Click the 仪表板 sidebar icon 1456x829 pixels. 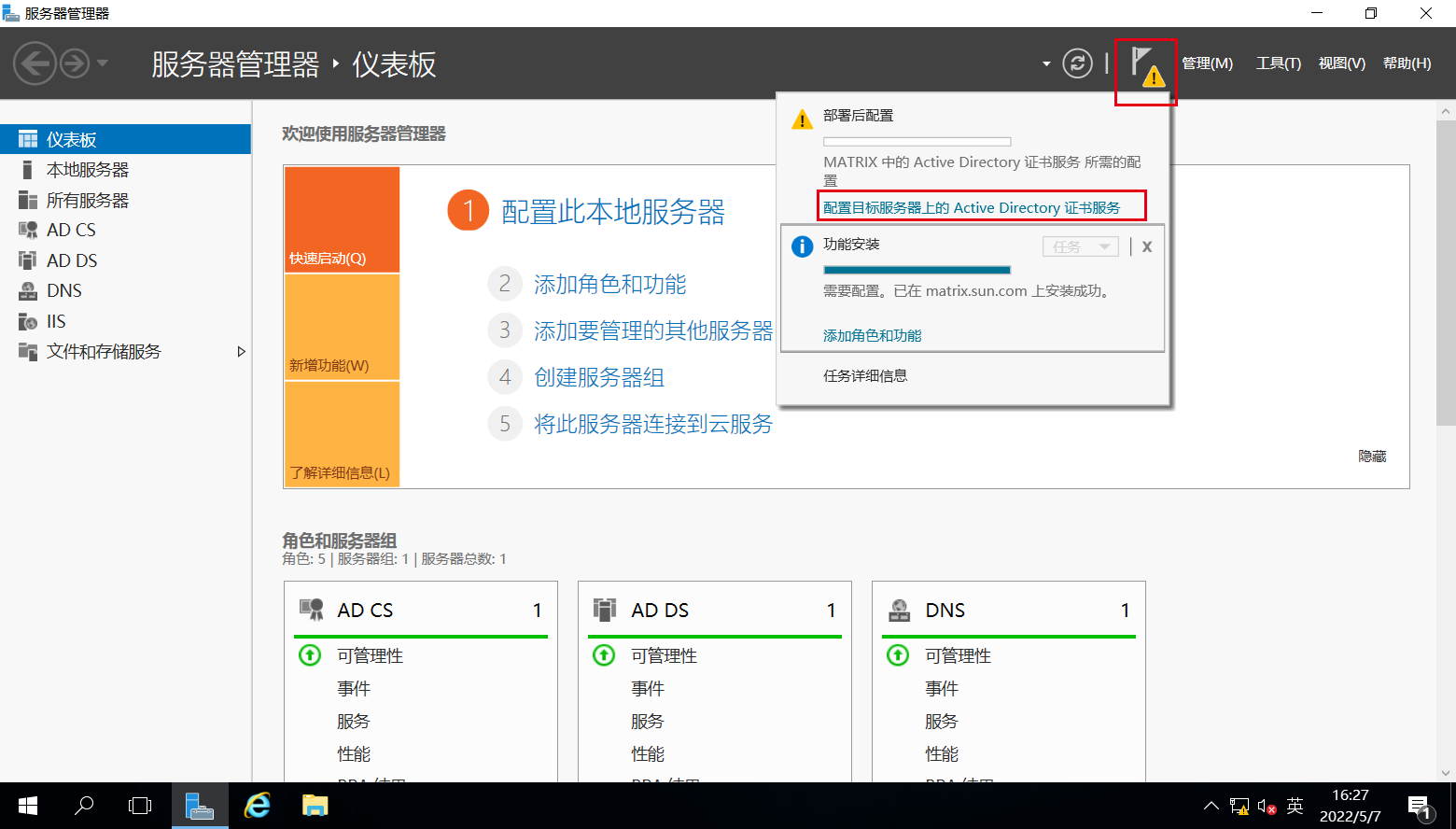pos(28,139)
